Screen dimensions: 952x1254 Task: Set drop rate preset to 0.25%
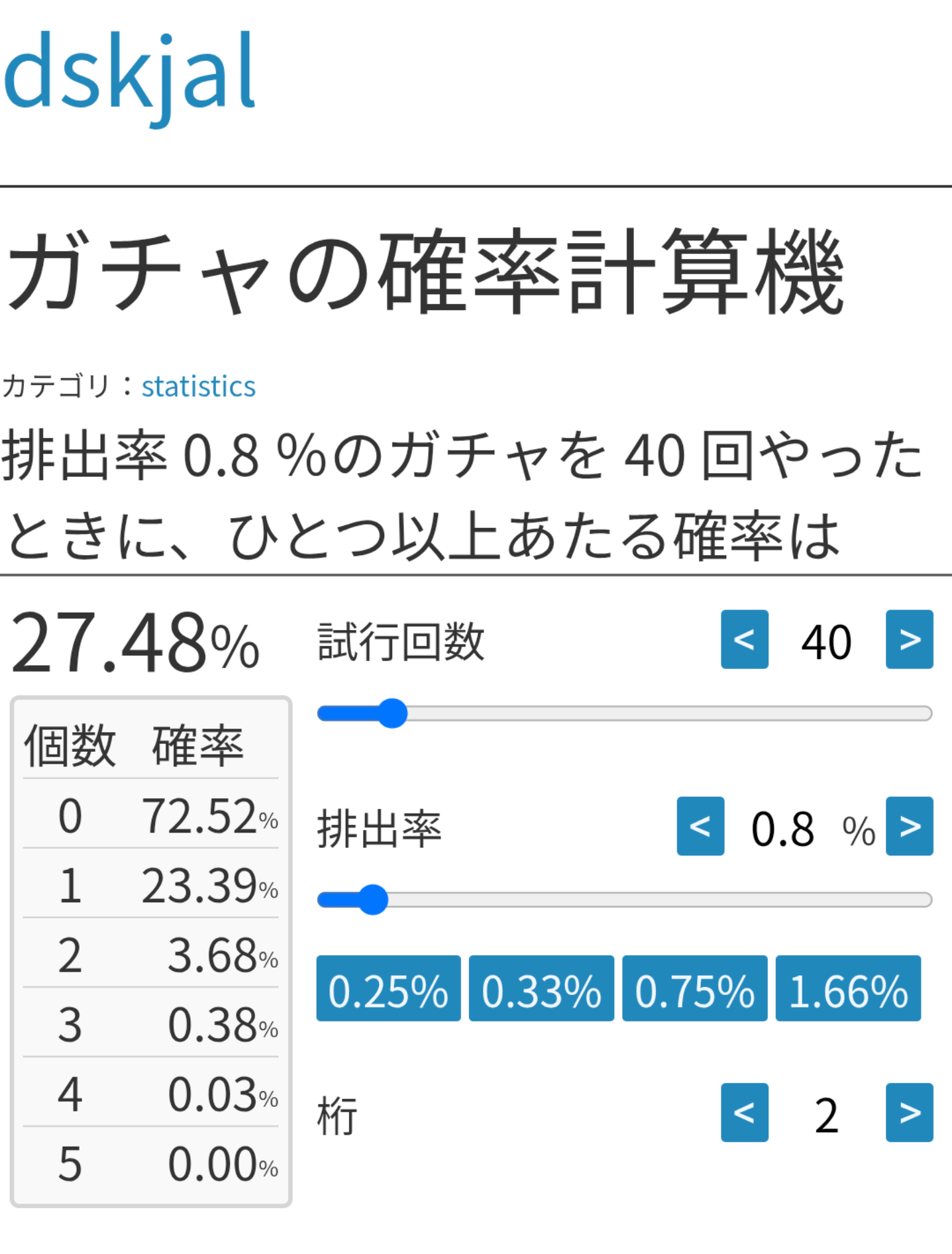pyautogui.click(x=388, y=988)
